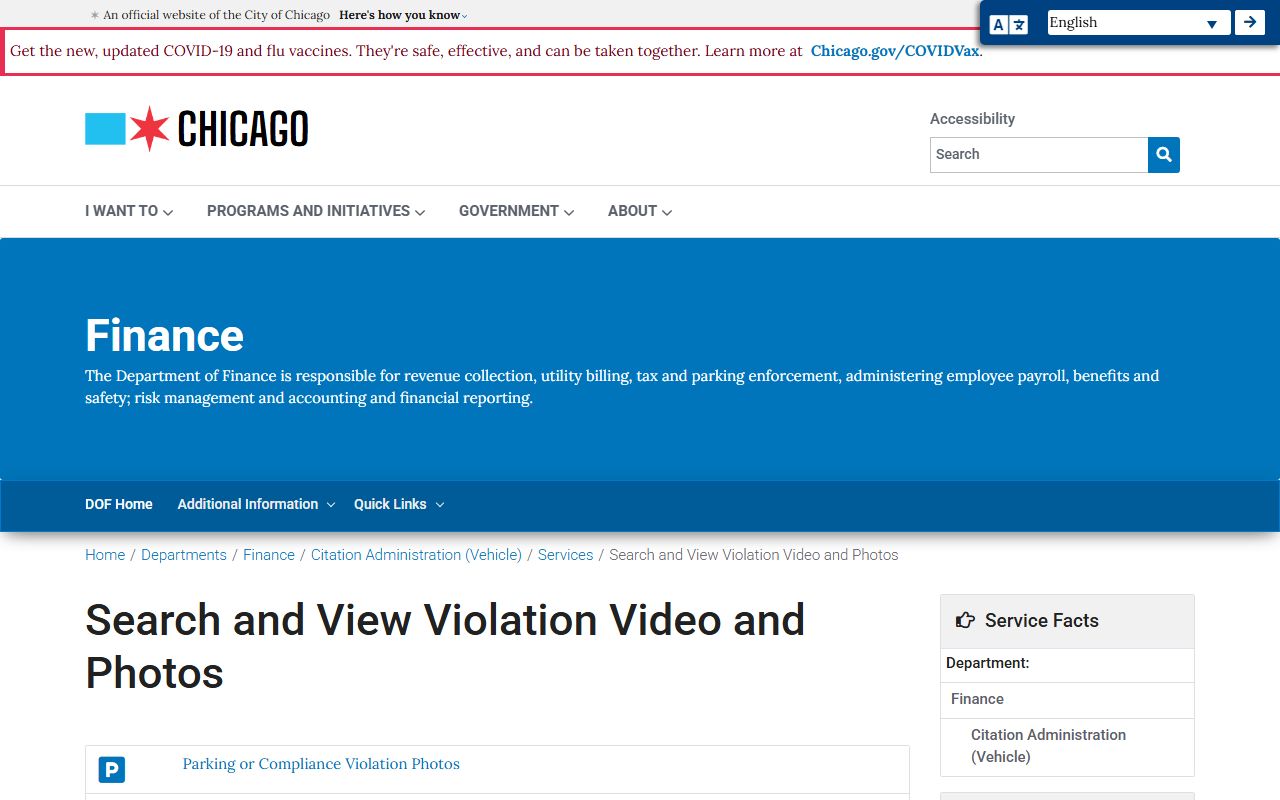Click the language translate icon
Viewport: 1280px width, 800px height.
(1009, 24)
